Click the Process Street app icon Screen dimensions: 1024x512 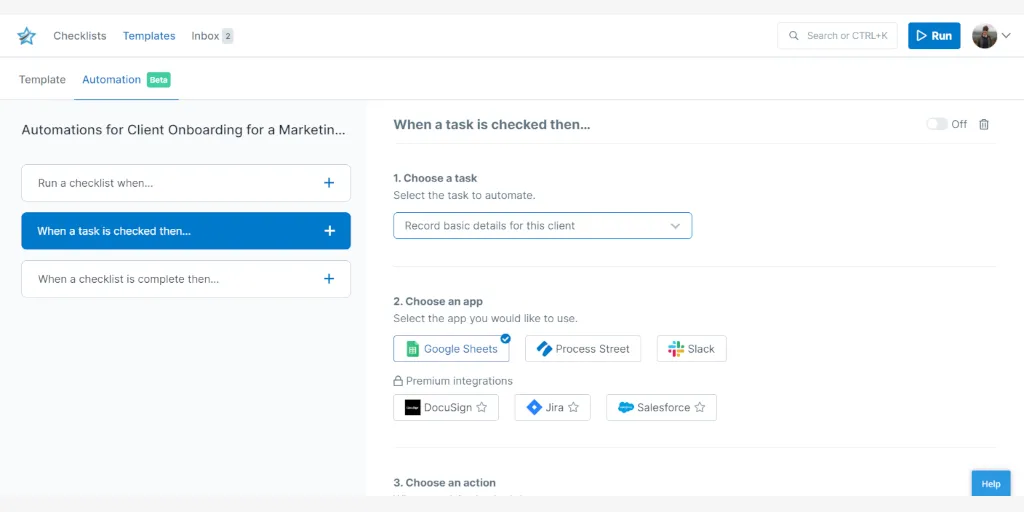544,349
